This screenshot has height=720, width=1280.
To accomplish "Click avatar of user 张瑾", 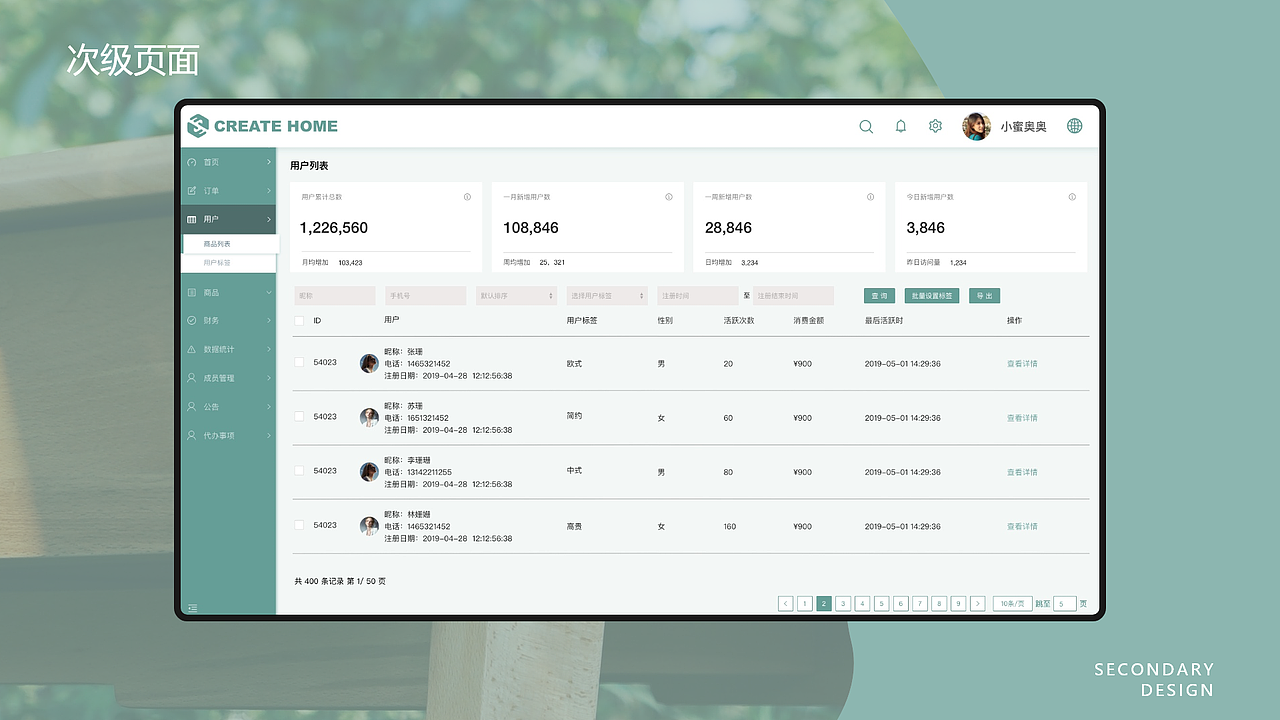I will [369, 363].
